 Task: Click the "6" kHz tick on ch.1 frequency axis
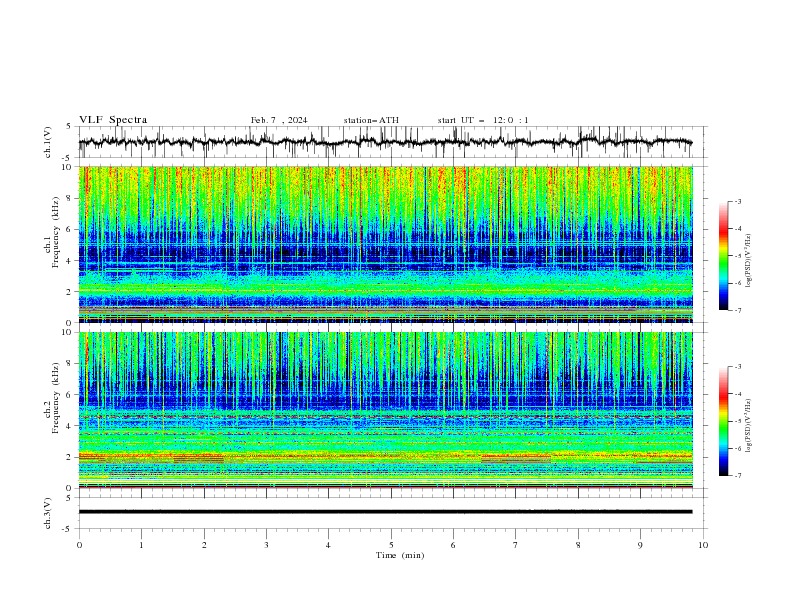click(70, 229)
